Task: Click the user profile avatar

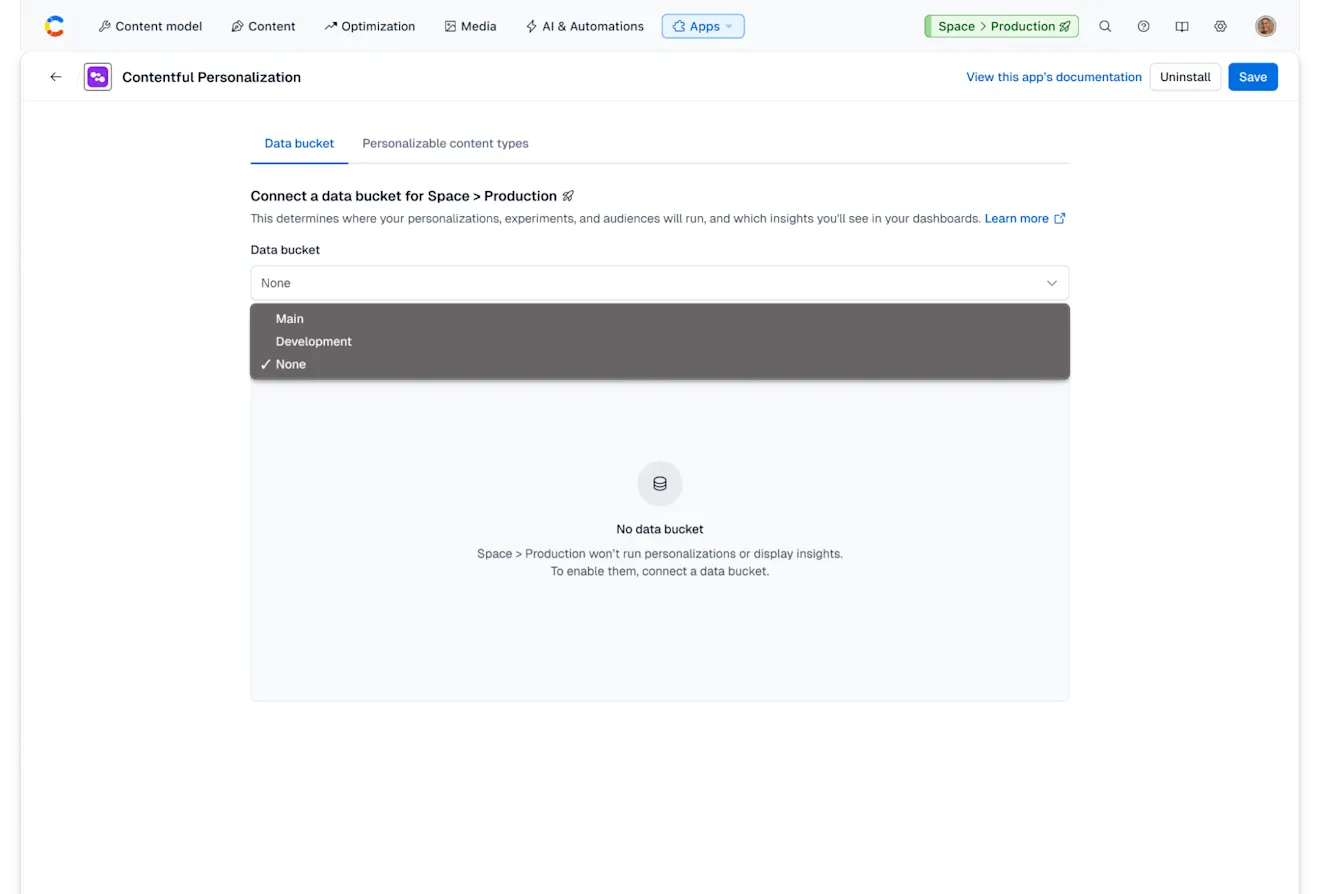Action: (x=1265, y=26)
